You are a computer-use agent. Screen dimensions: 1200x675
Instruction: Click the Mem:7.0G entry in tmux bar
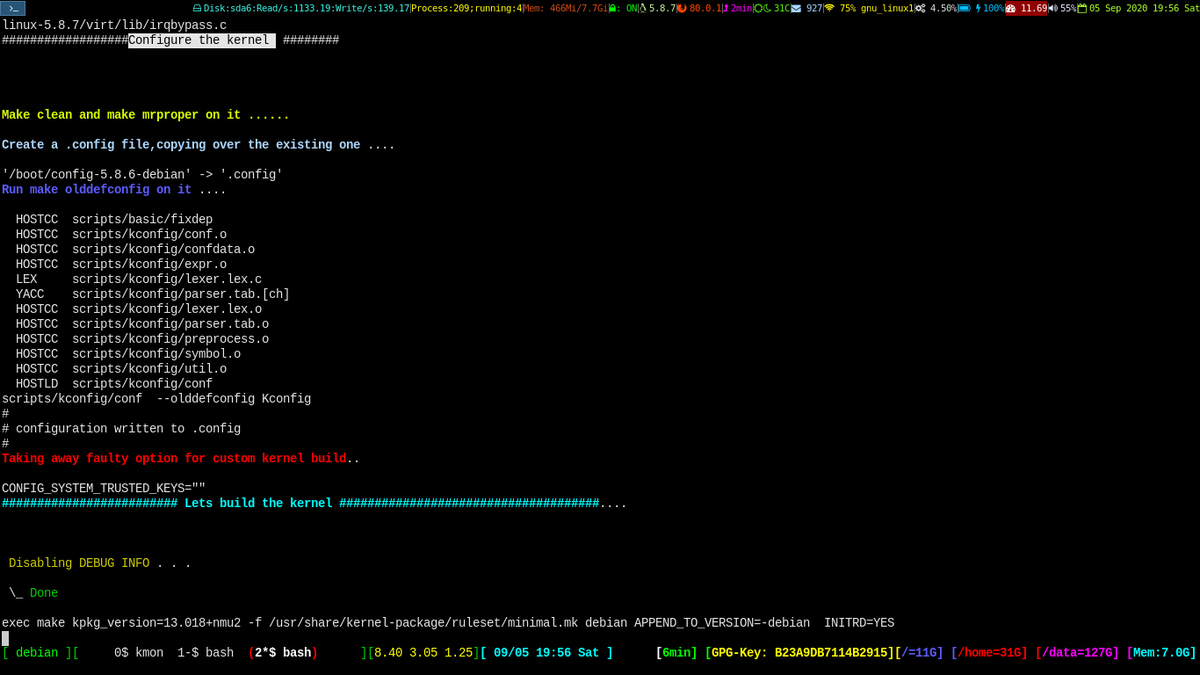pyautogui.click(x=1161, y=653)
